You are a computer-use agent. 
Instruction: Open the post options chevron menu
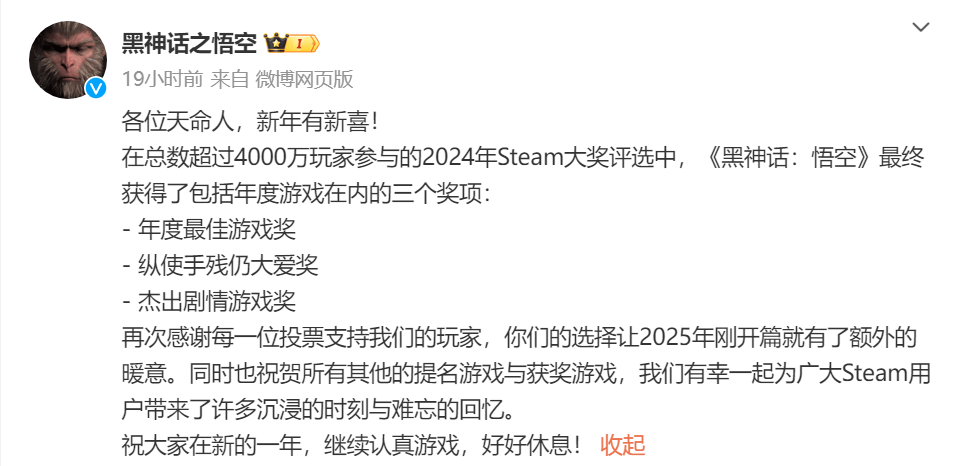click(921, 27)
